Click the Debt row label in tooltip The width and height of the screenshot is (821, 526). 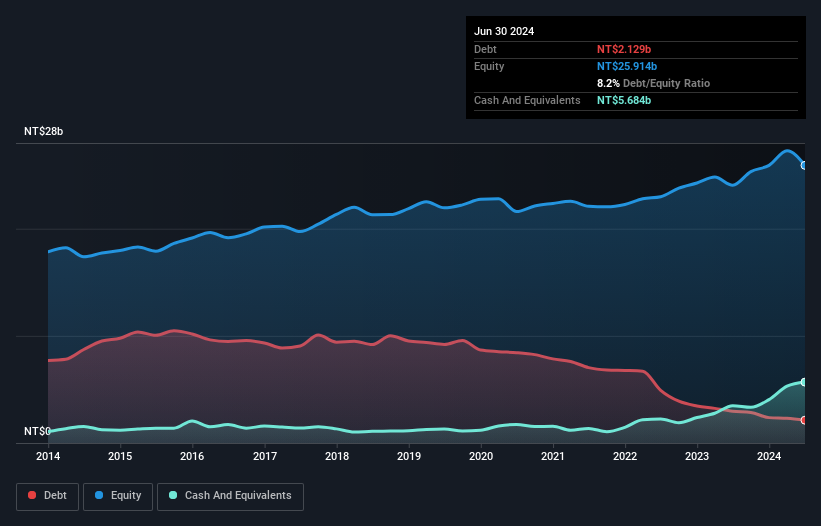tap(485, 49)
